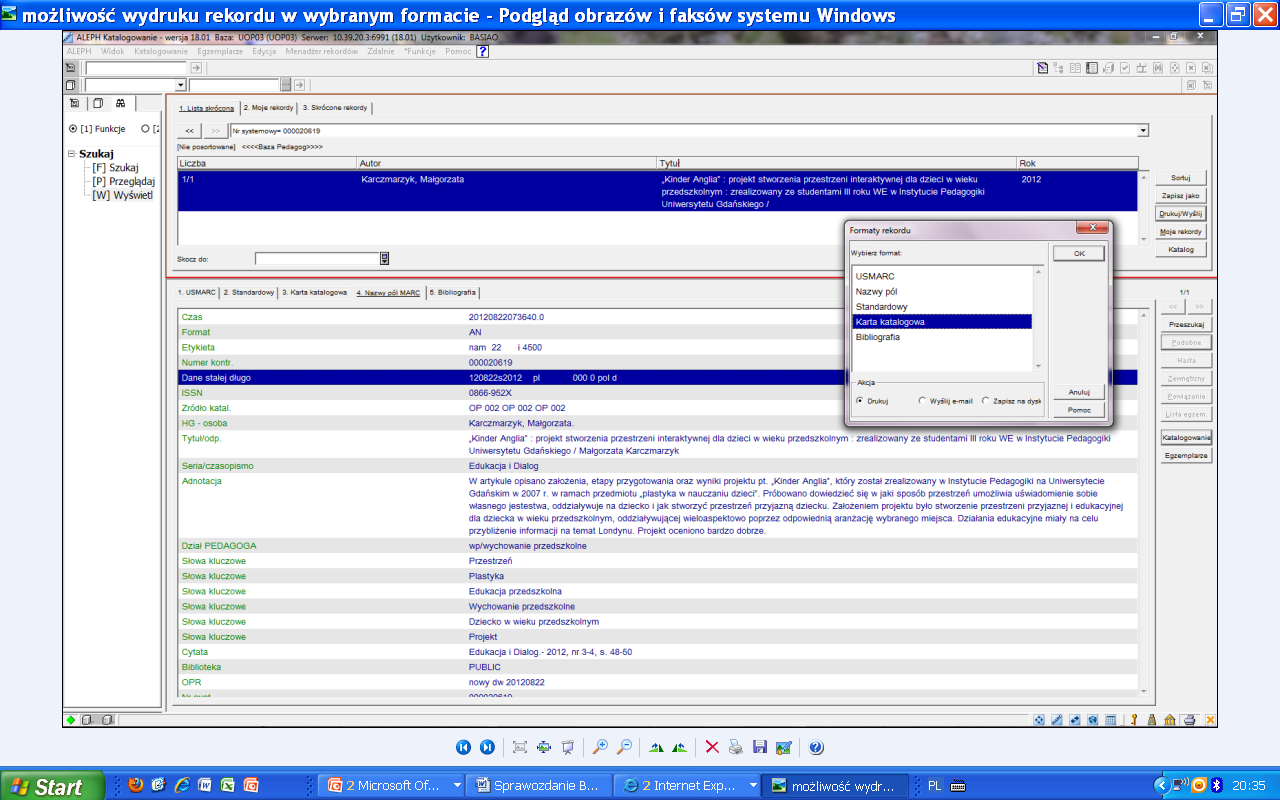
Task: Open image for editing icon
Action: coord(784,747)
